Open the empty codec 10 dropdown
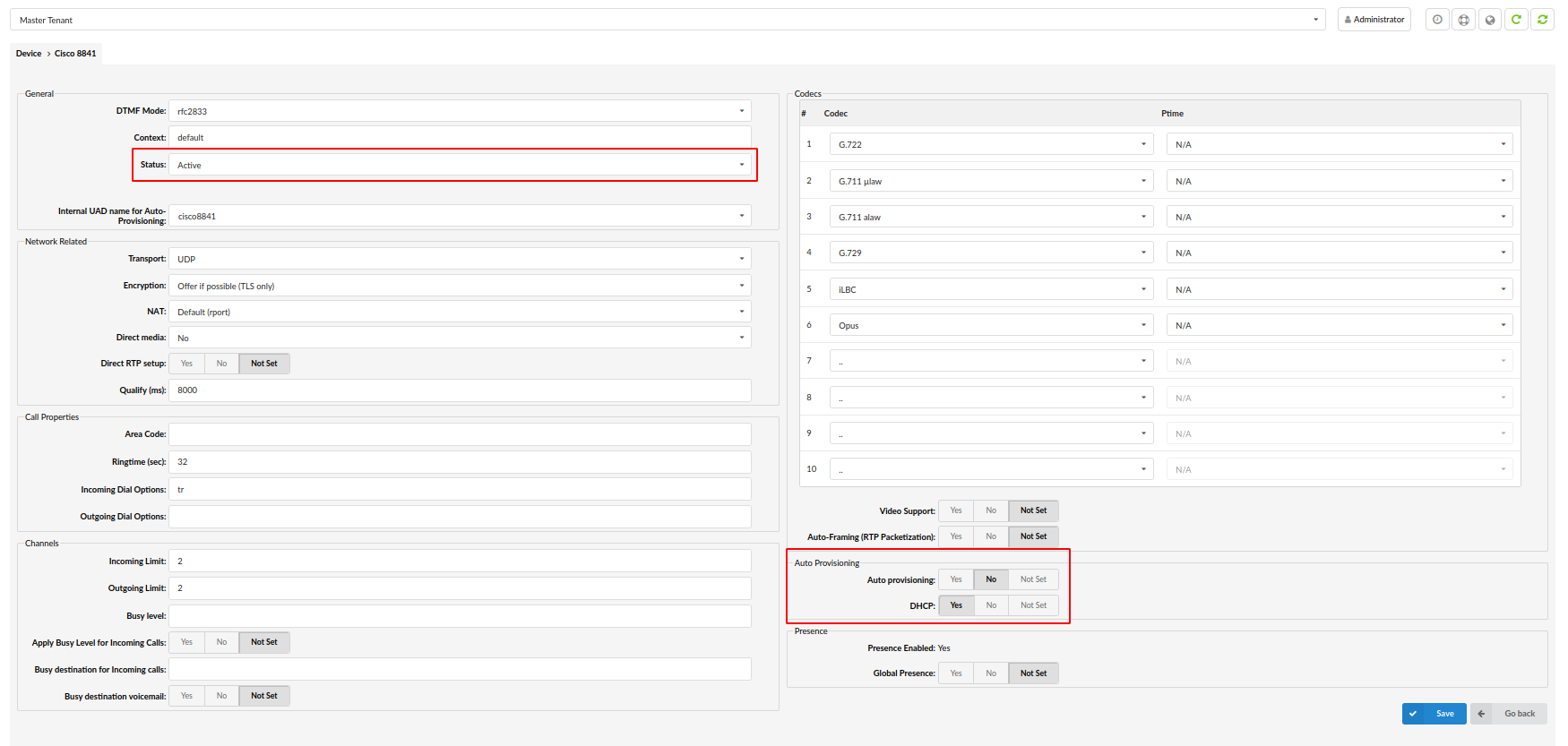 pyautogui.click(x=991, y=469)
